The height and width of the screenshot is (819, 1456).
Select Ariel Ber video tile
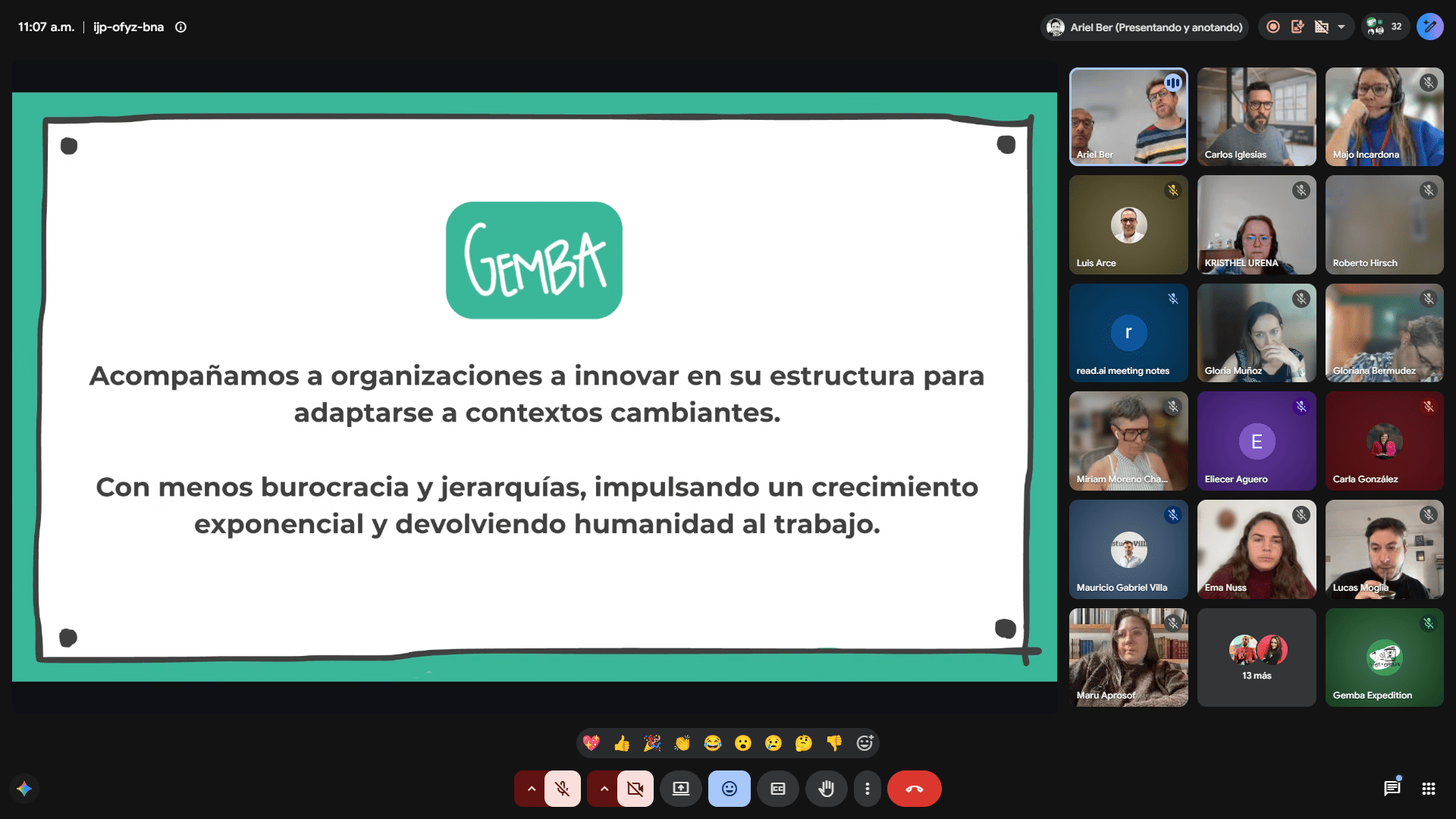[x=1128, y=117]
